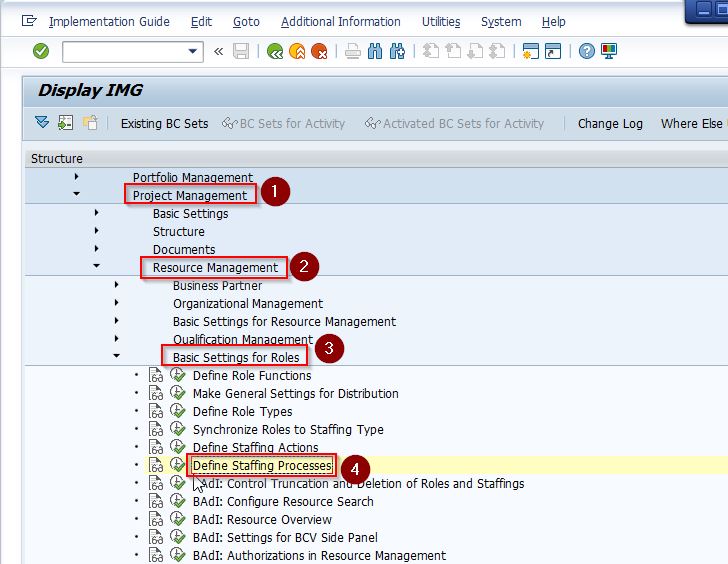
Task: Click the Next Page icon
Action: click(475, 51)
